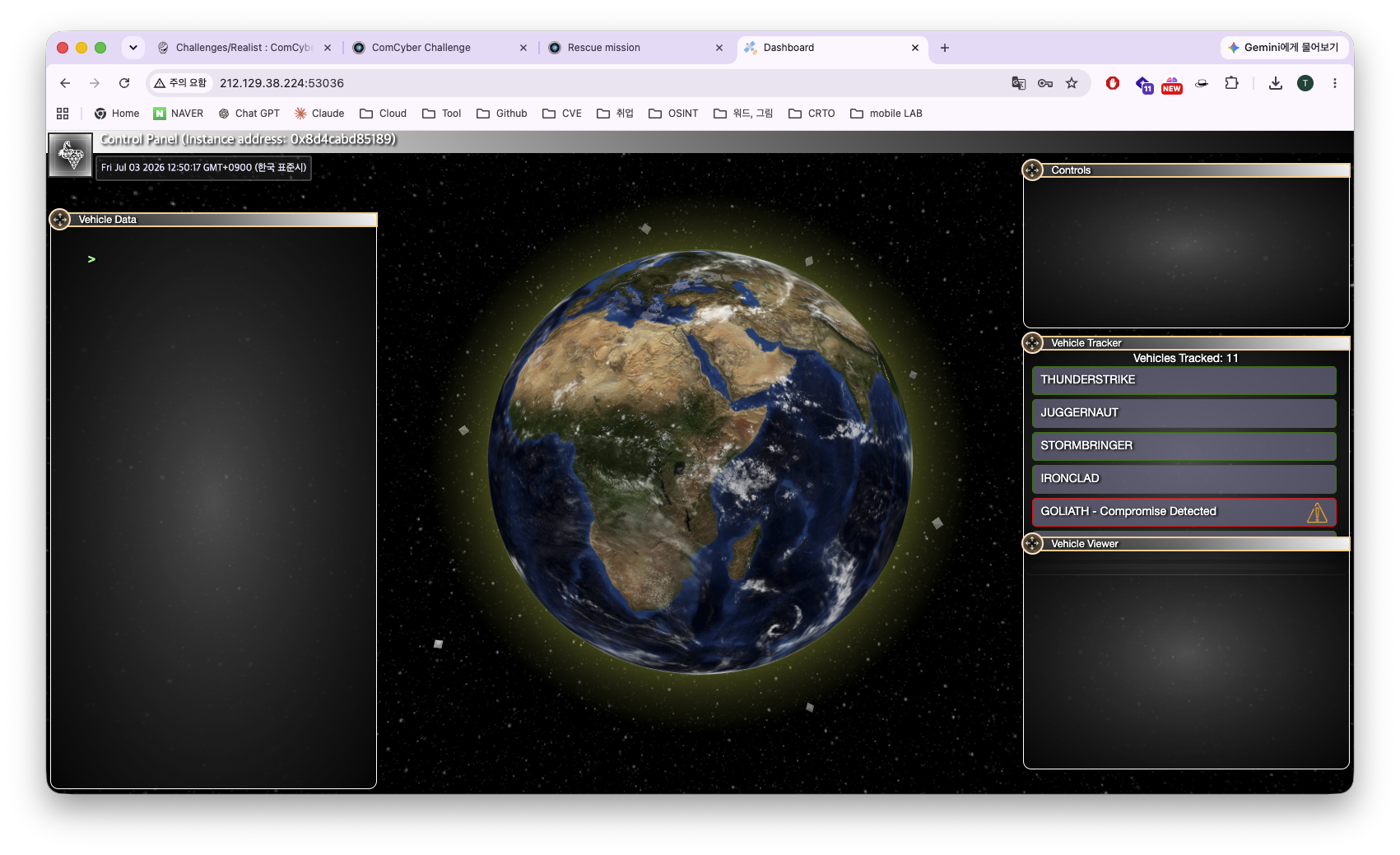Expand the tab search dropdown chevron
Screen dimensions: 1400x855
click(x=133, y=48)
